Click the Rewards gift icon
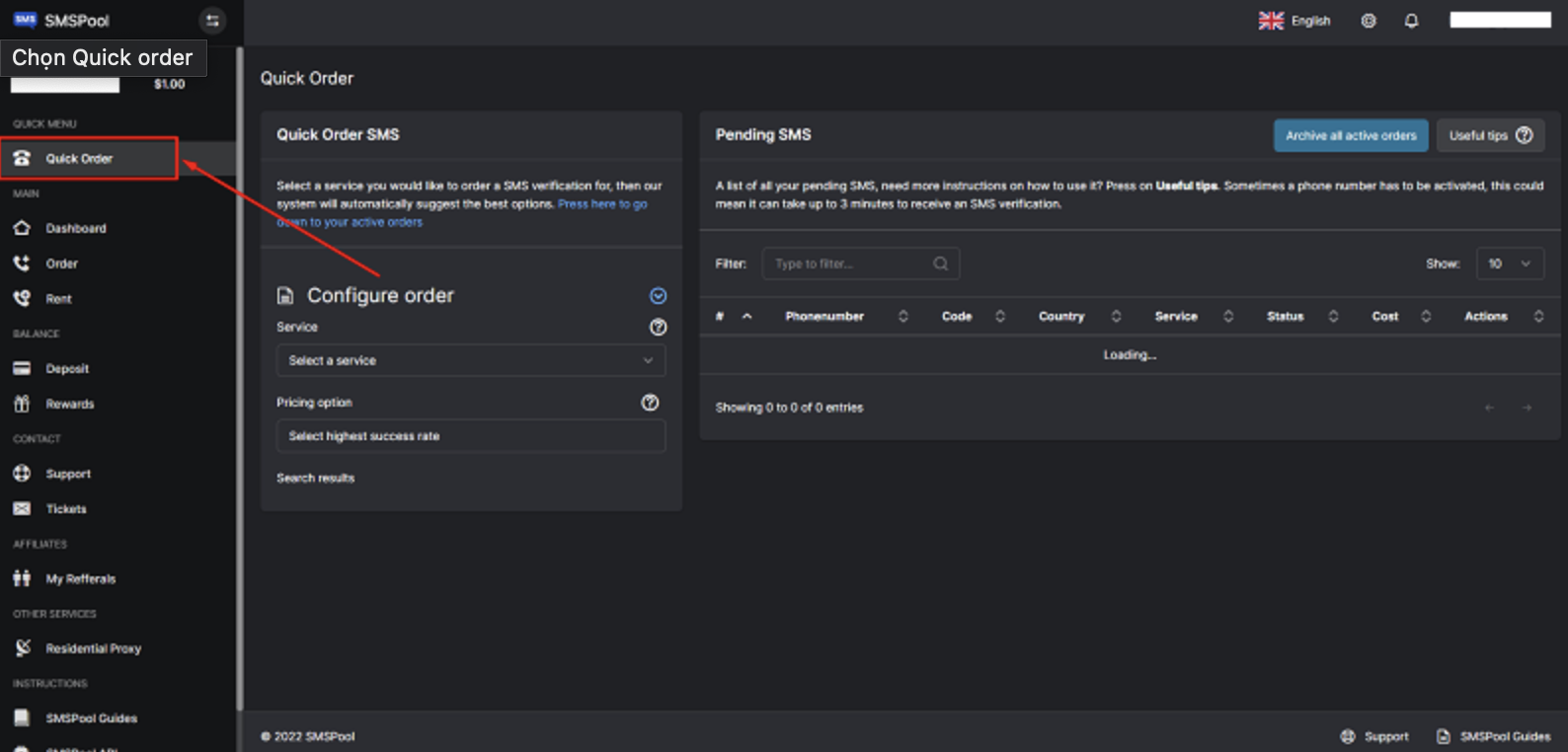The height and width of the screenshot is (752, 1568). coord(22,404)
